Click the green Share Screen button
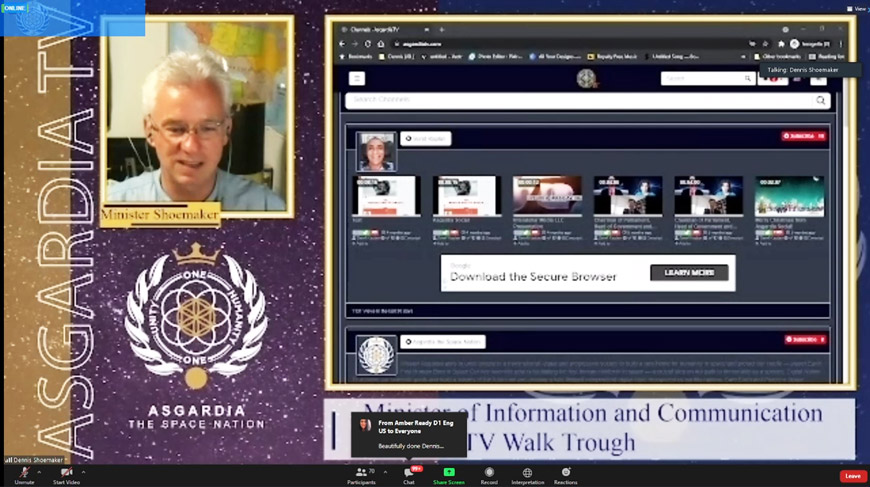This screenshot has height=487, width=870. (449, 475)
